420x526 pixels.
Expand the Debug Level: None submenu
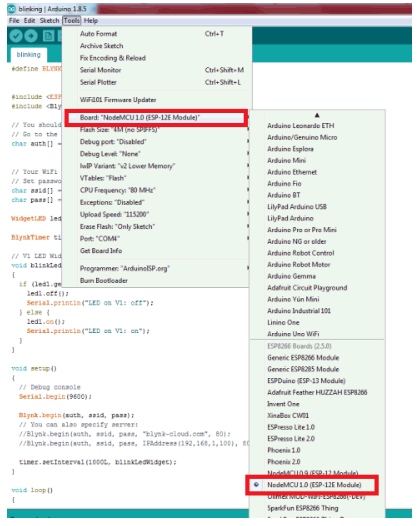point(156,154)
